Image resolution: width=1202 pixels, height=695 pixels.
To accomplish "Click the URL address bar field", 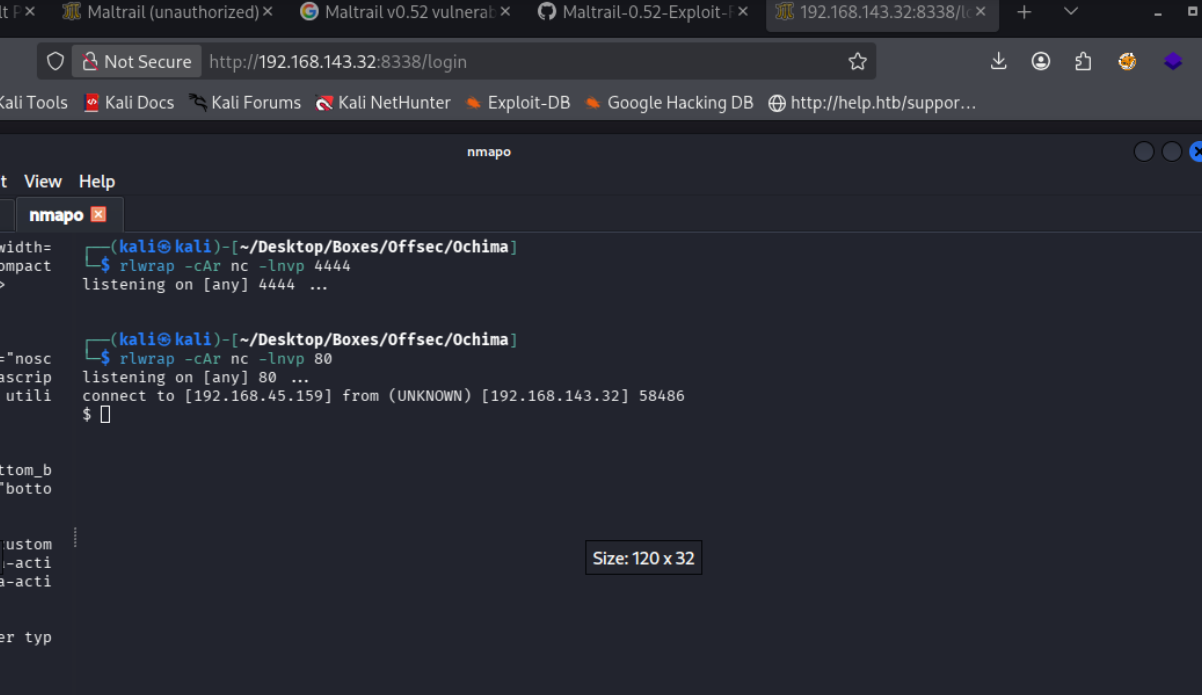I will 520,62.
